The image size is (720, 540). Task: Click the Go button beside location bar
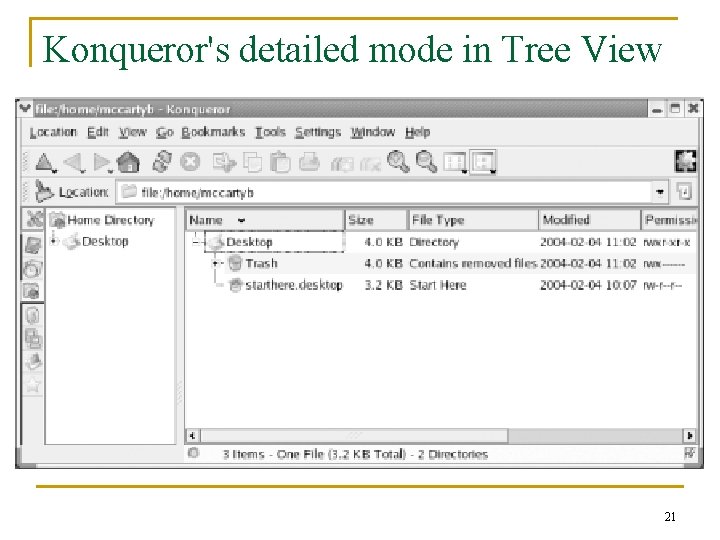[684, 191]
